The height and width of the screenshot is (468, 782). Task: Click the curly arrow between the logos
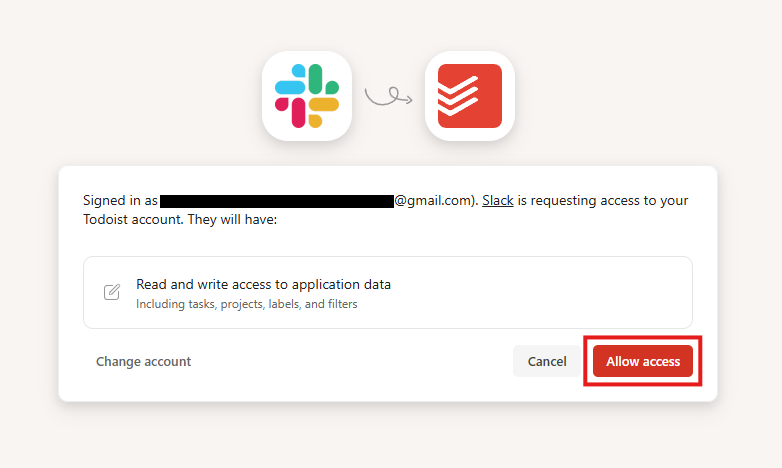(x=389, y=96)
